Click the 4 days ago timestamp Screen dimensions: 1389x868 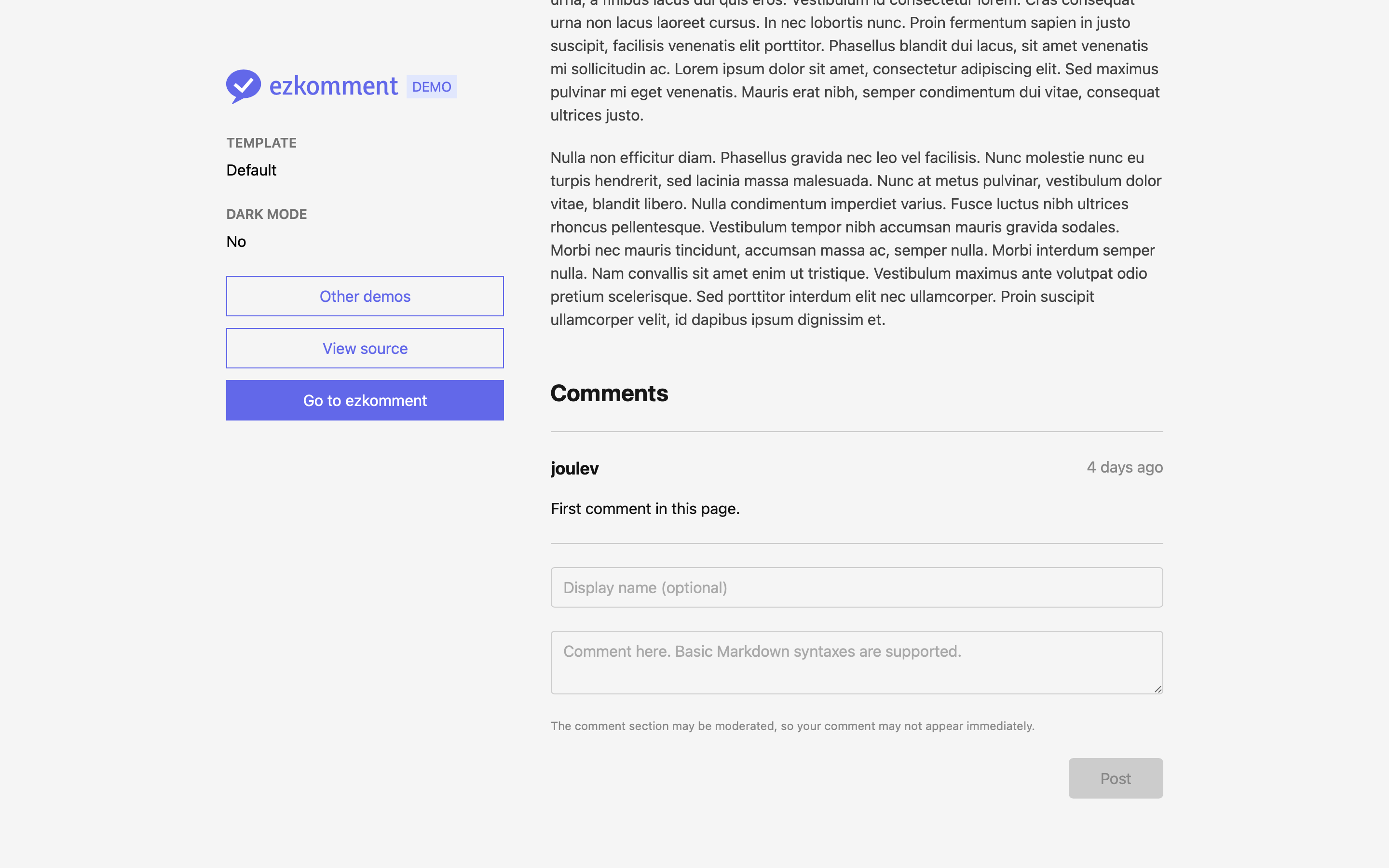click(1124, 467)
